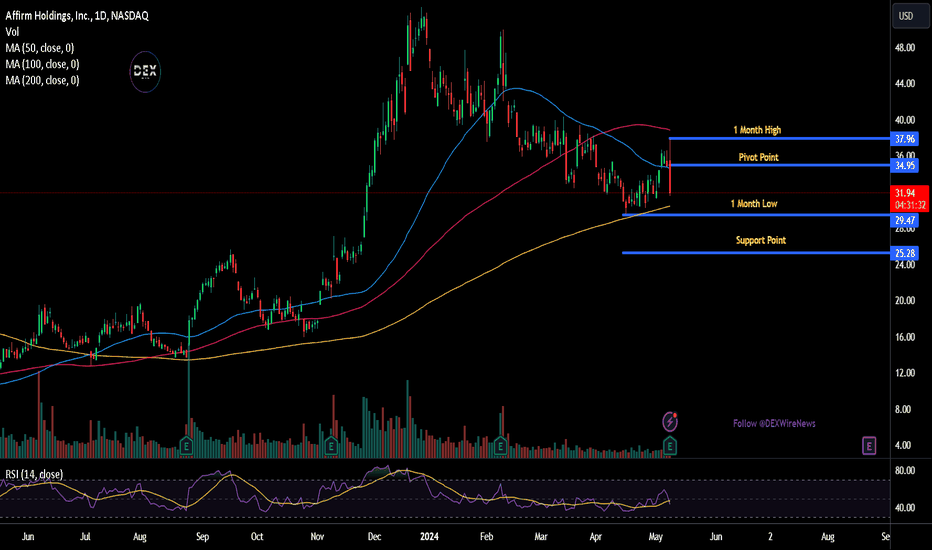Click the lightning bolt news event icon

pos(670,422)
